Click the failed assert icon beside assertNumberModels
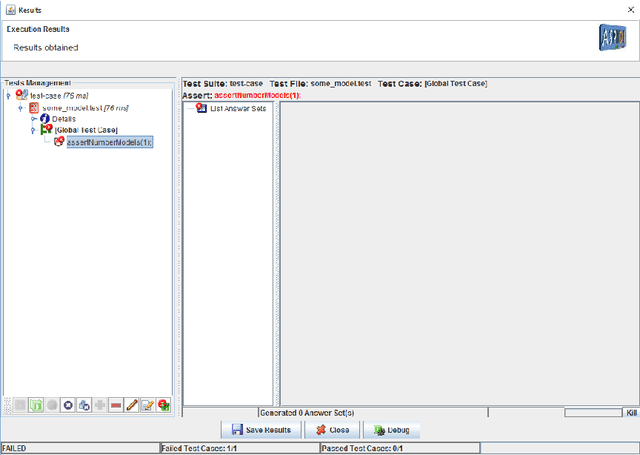 [59, 141]
